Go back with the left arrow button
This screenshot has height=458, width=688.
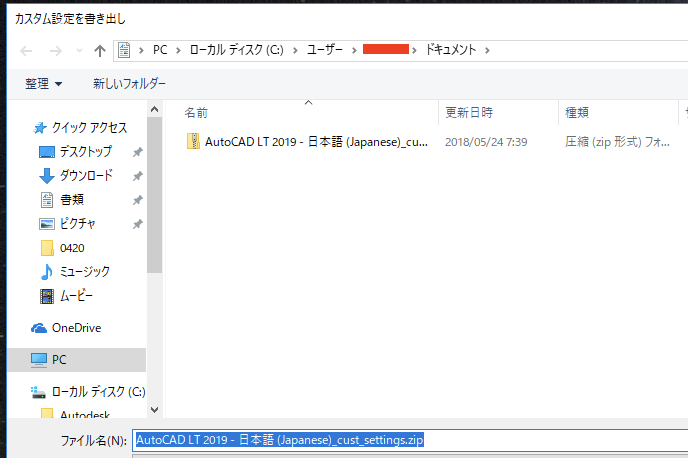click(26, 51)
